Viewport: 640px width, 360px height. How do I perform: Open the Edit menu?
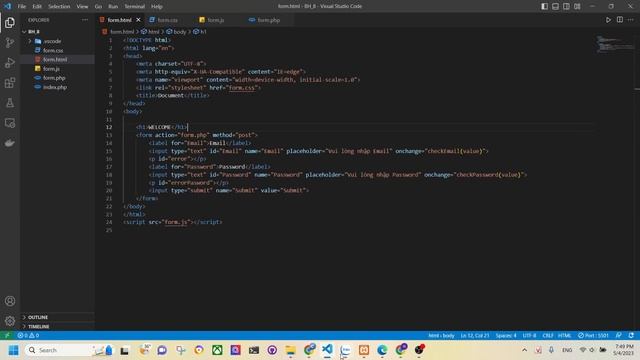point(37,6)
